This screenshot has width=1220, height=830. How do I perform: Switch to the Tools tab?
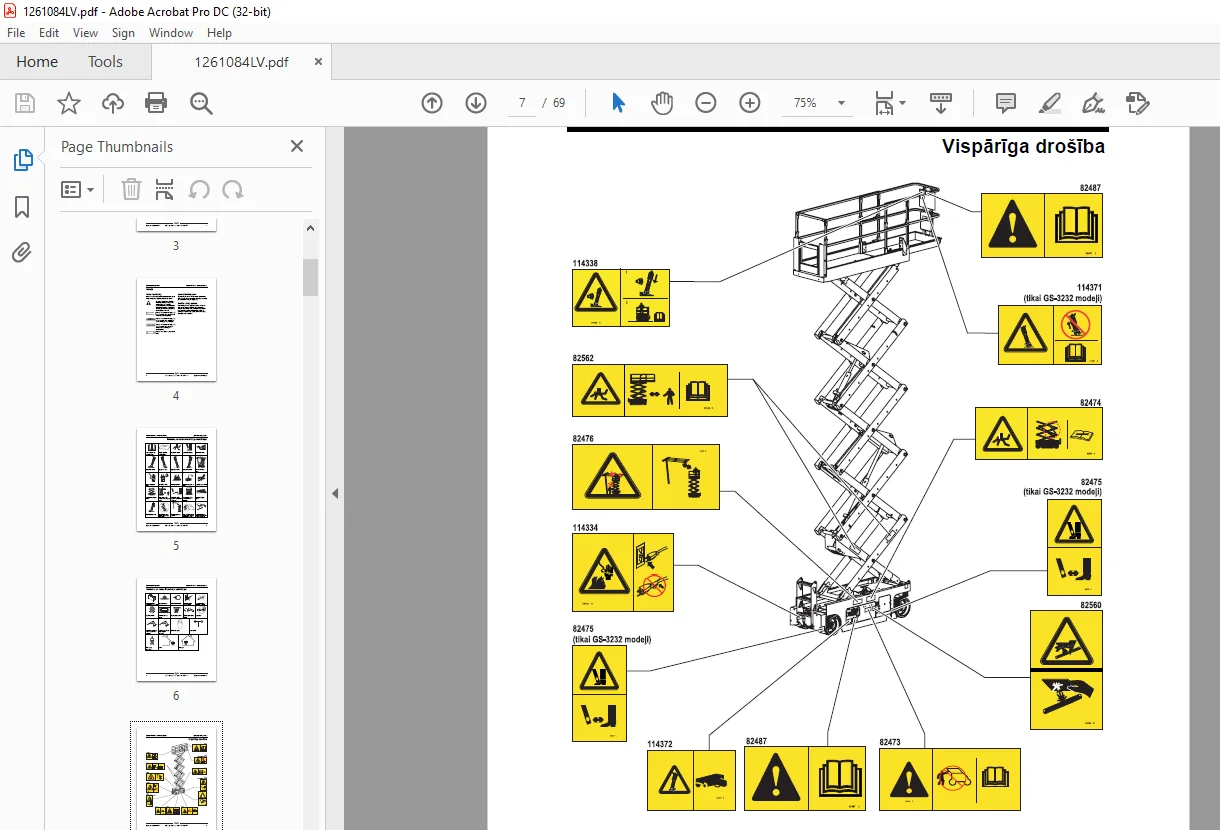coord(105,62)
